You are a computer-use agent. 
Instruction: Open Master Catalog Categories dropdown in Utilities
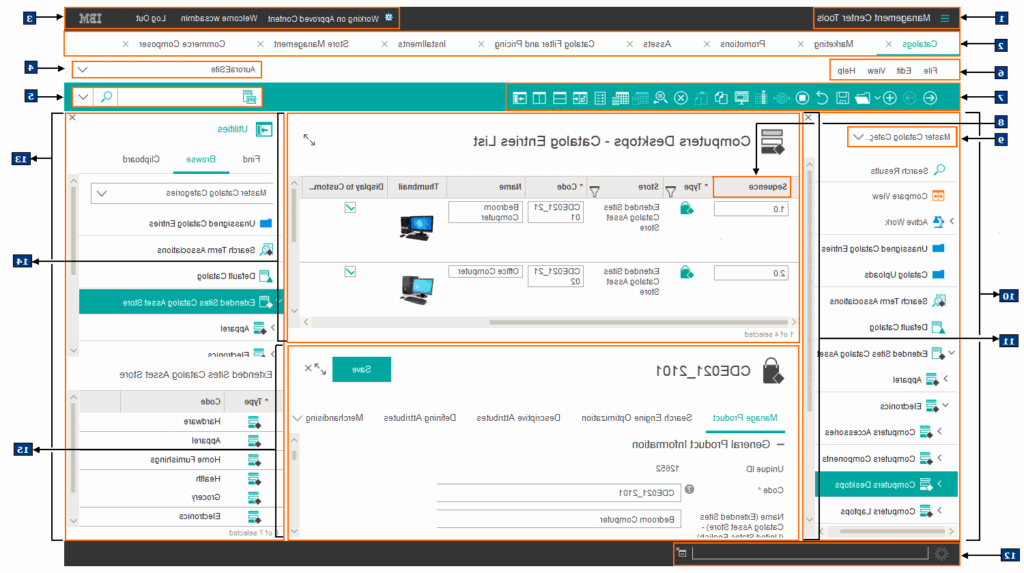point(101,193)
